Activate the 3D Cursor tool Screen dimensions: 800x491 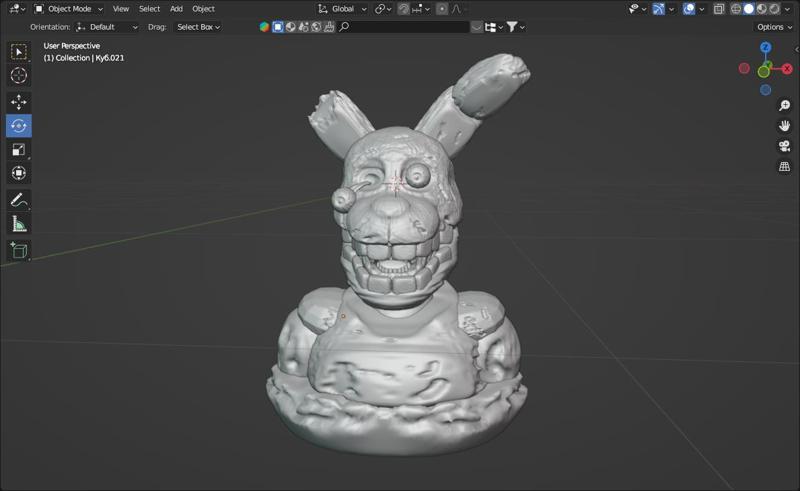(x=19, y=76)
